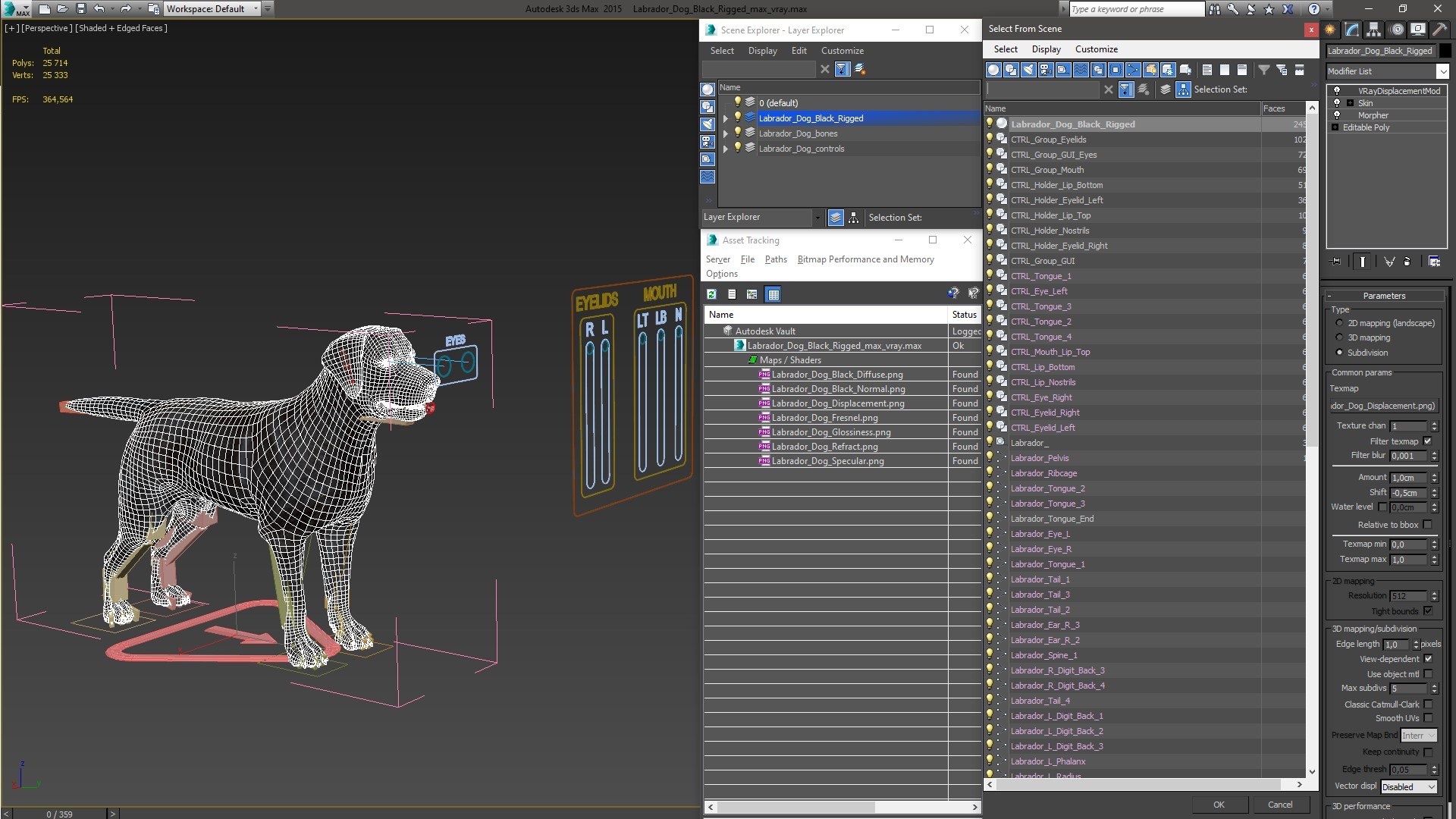Toggle the VRayDisplacementMod modifier bulb
This screenshot has height=819, width=1456.
(1337, 90)
